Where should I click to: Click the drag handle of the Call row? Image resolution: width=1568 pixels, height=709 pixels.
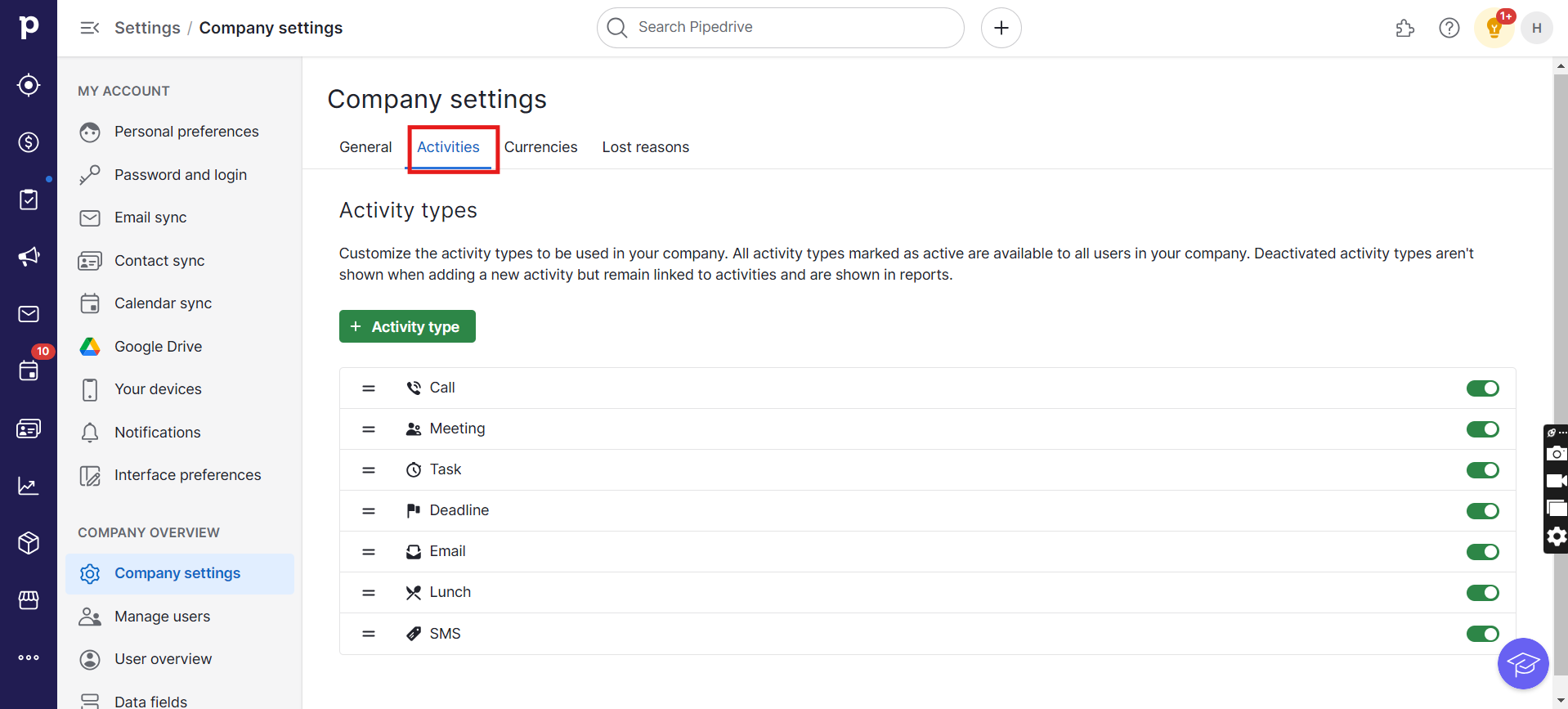tap(369, 388)
